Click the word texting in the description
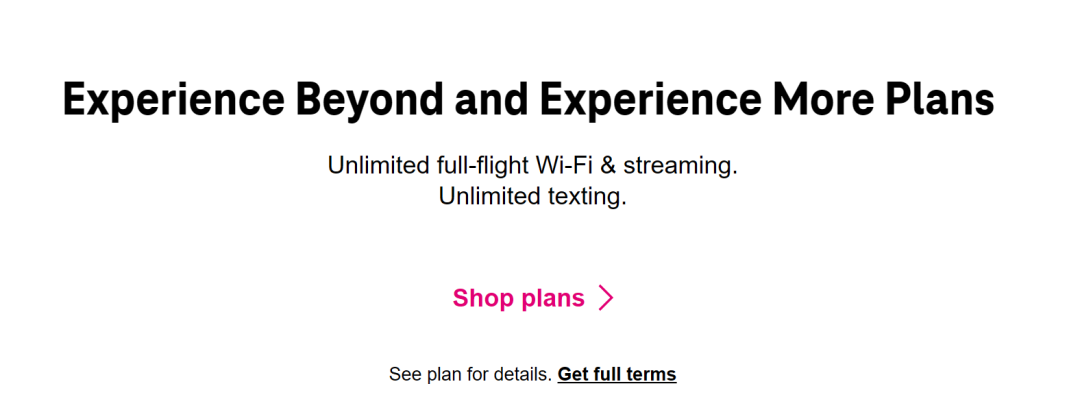This screenshot has height=408, width=1080. pyautogui.click(x=582, y=197)
